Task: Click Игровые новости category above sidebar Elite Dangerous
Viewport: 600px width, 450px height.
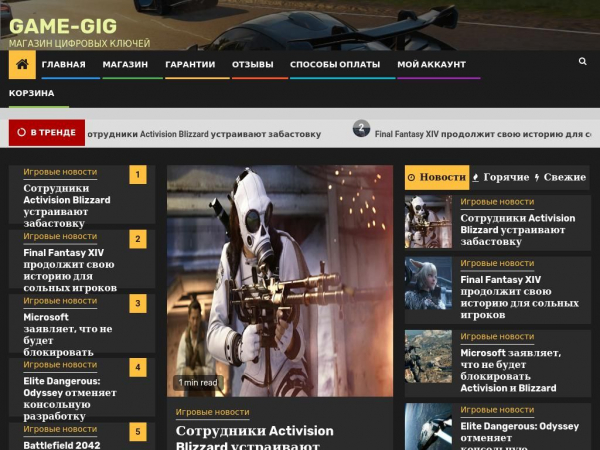Action: click(497, 410)
